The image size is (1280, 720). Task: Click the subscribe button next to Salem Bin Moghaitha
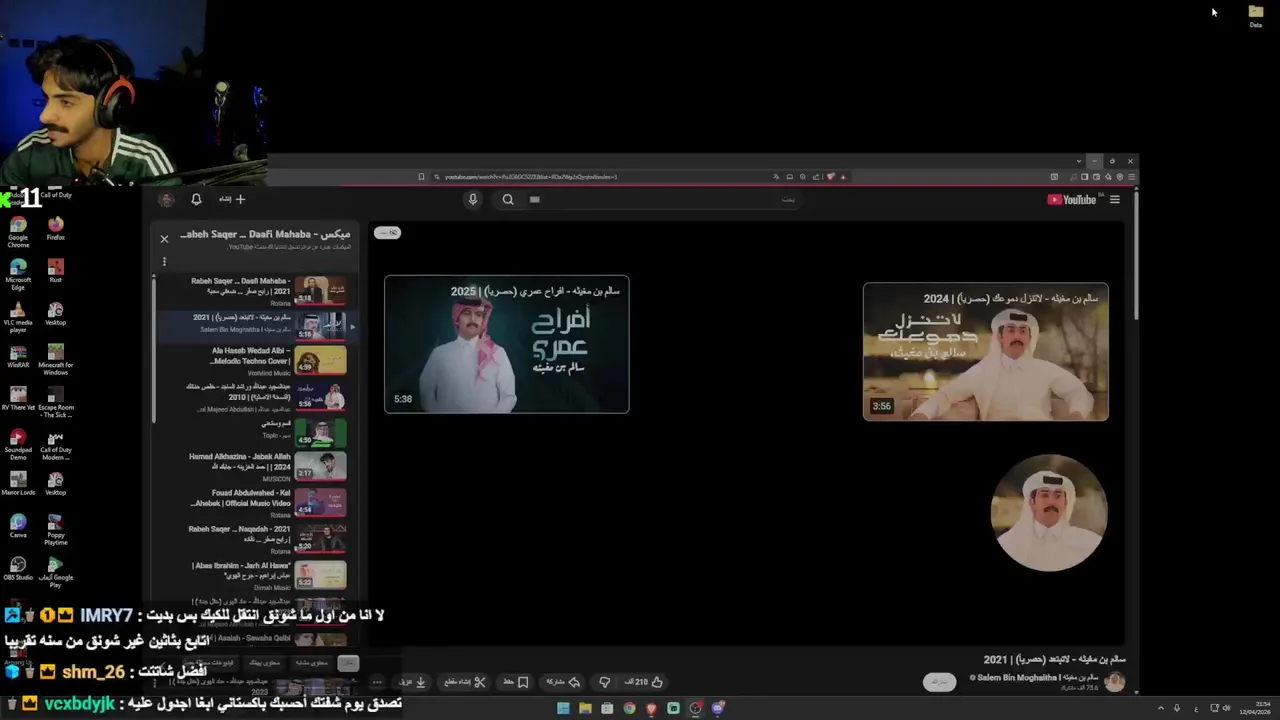tap(939, 682)
